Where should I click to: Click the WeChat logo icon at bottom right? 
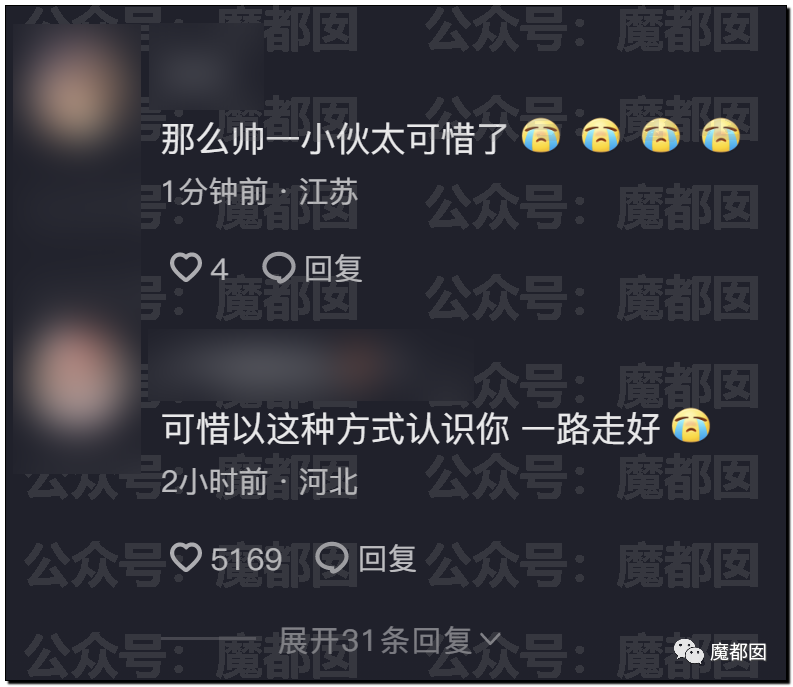pos(688,651)
